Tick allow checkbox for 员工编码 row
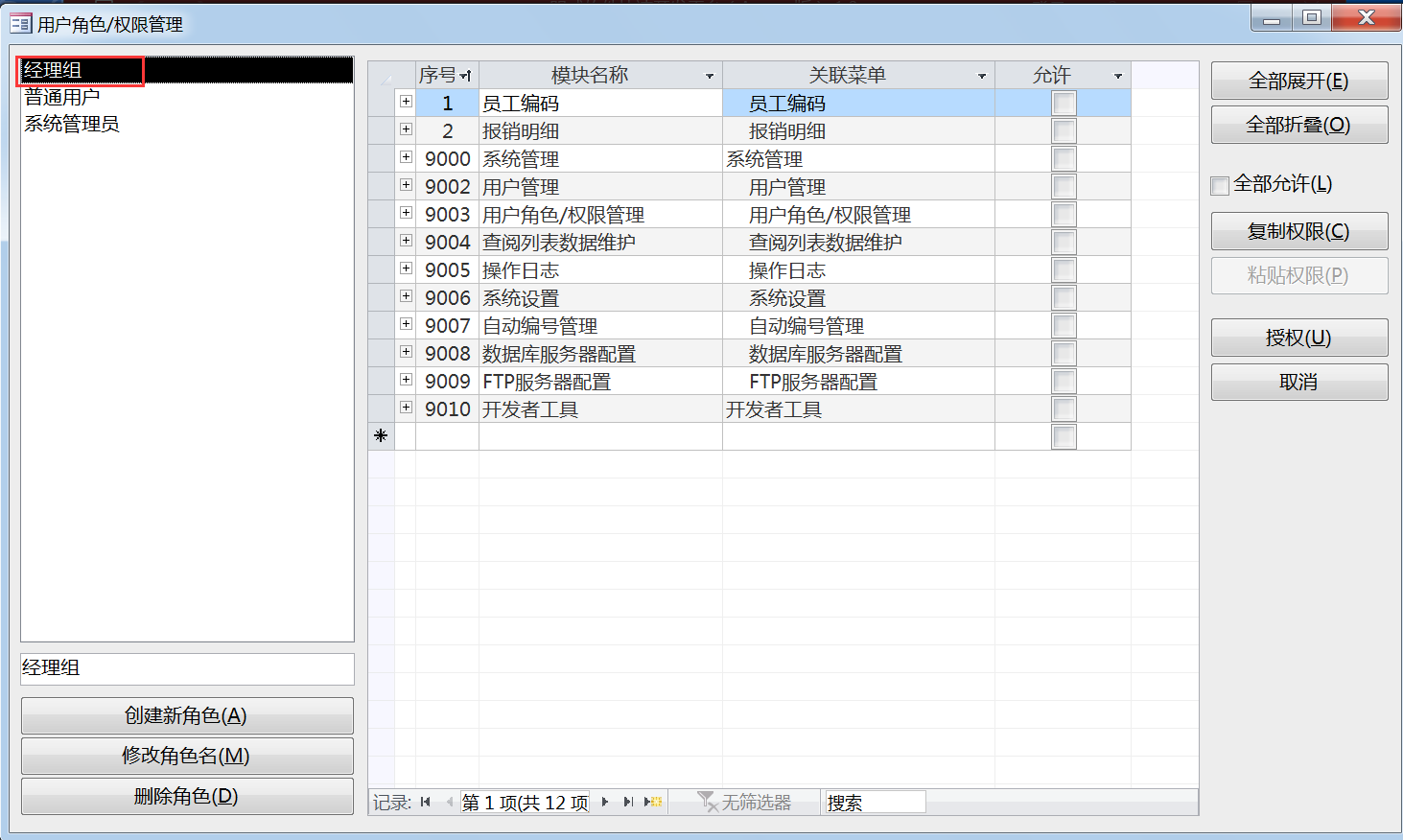 click(x=1064, y=103)
